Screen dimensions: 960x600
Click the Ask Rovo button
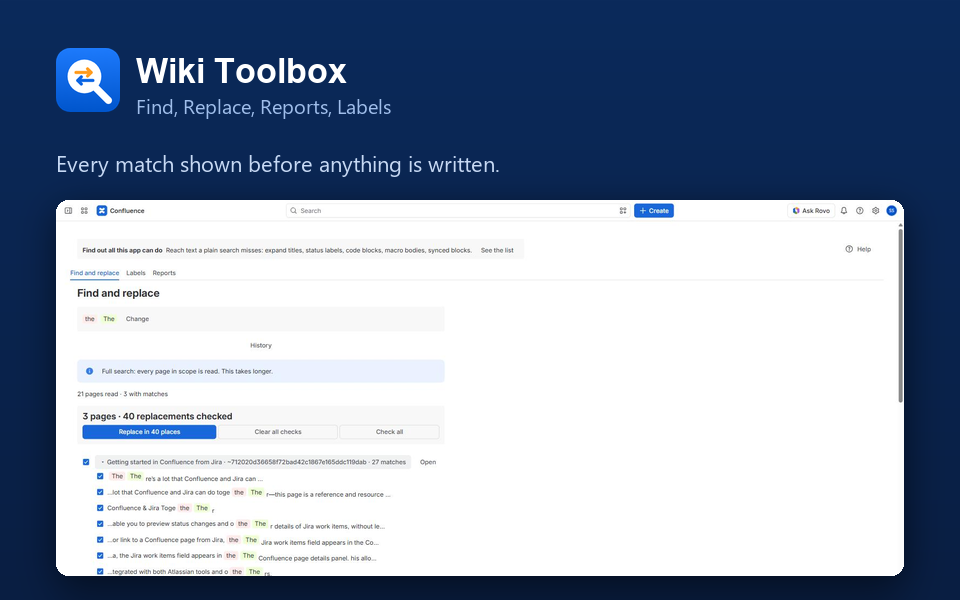pyautogui.click(x=811, y=211)
